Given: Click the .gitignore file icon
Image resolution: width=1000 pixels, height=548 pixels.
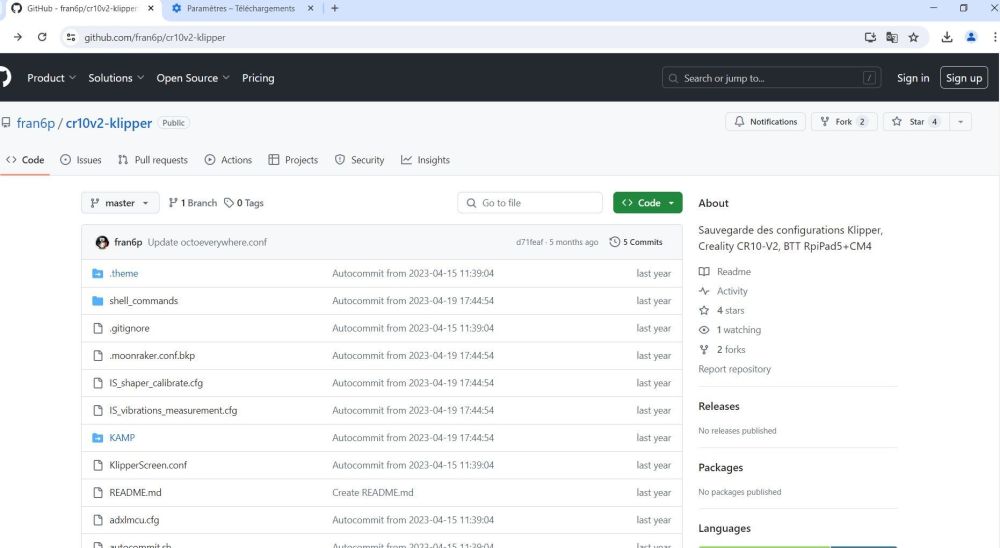Looking at the screenshot, I should 98,328.
